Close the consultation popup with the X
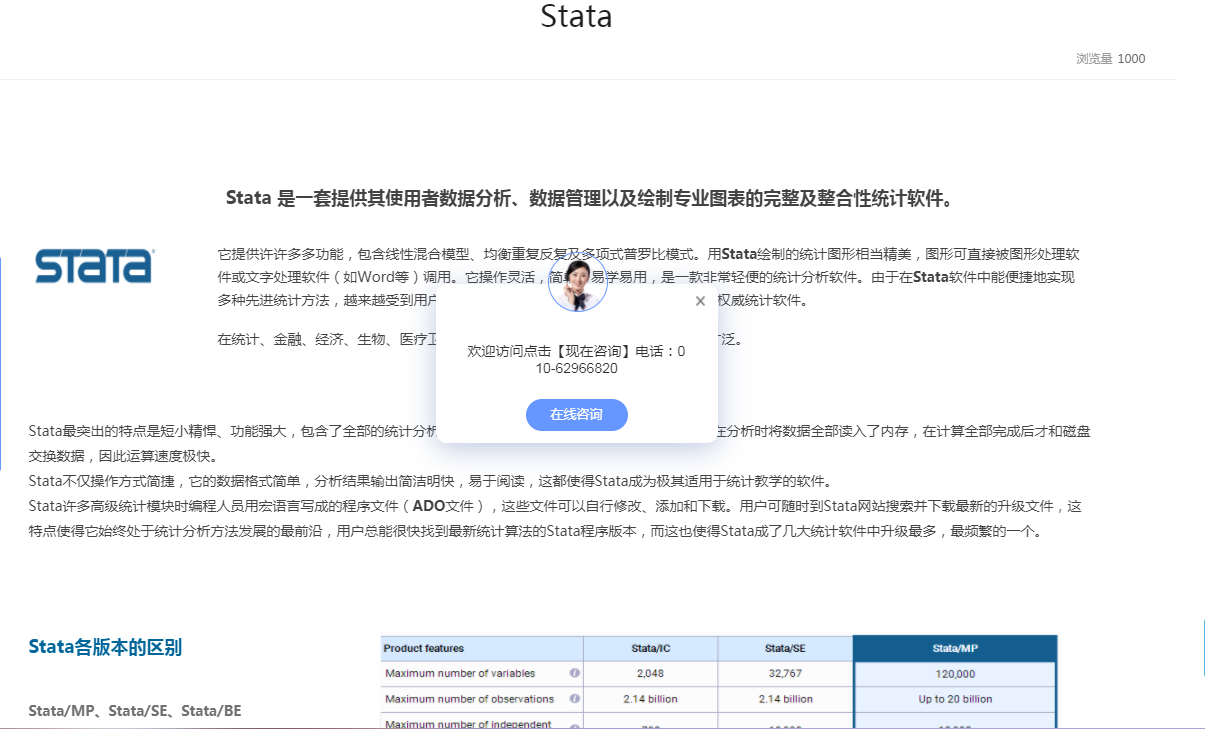This screenshot has width=1205, height=729. coord(700,301)
